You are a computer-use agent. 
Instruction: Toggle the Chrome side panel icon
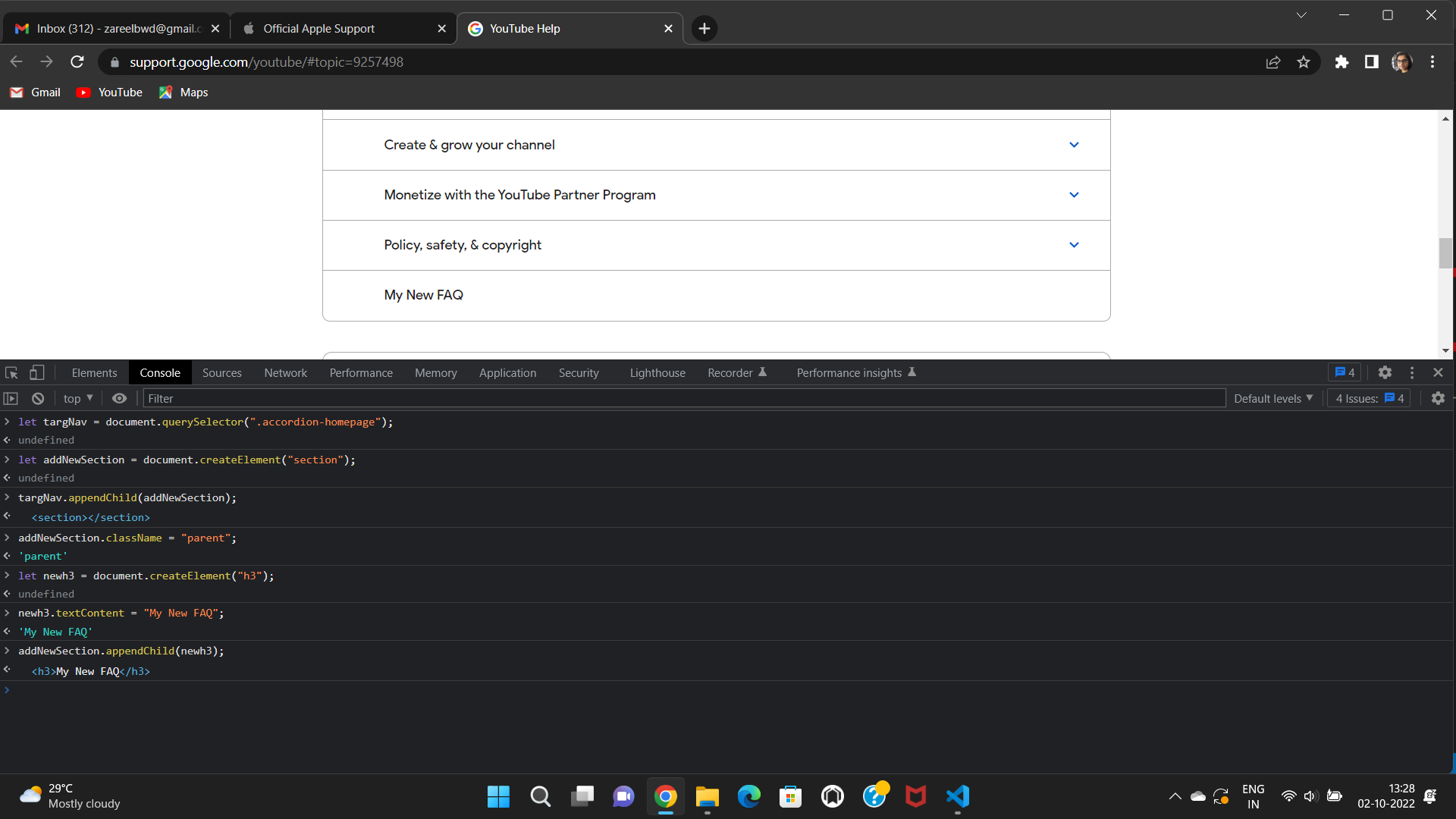pos(1371,62)
